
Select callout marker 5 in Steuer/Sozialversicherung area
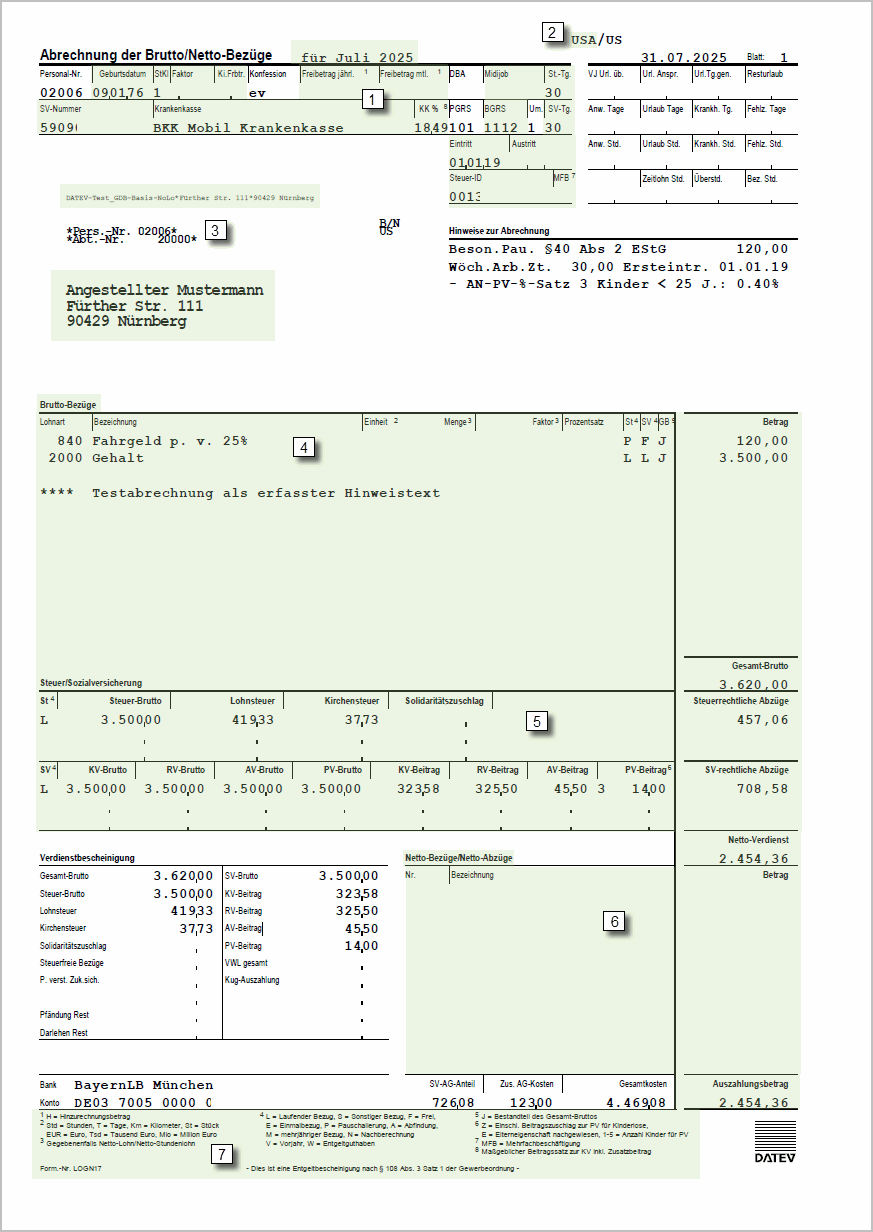(538, 720)
